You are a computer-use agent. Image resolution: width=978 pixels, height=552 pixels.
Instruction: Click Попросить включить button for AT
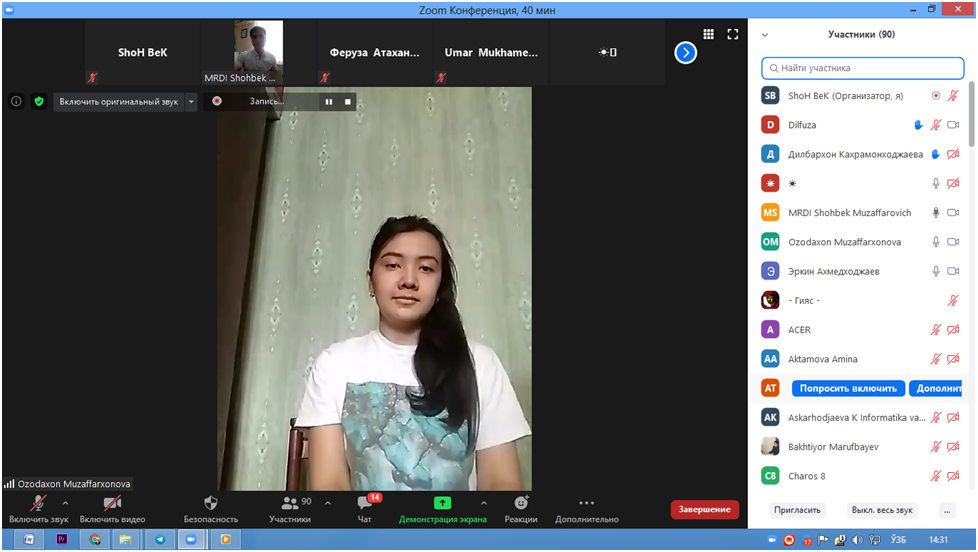pos(848,388)
